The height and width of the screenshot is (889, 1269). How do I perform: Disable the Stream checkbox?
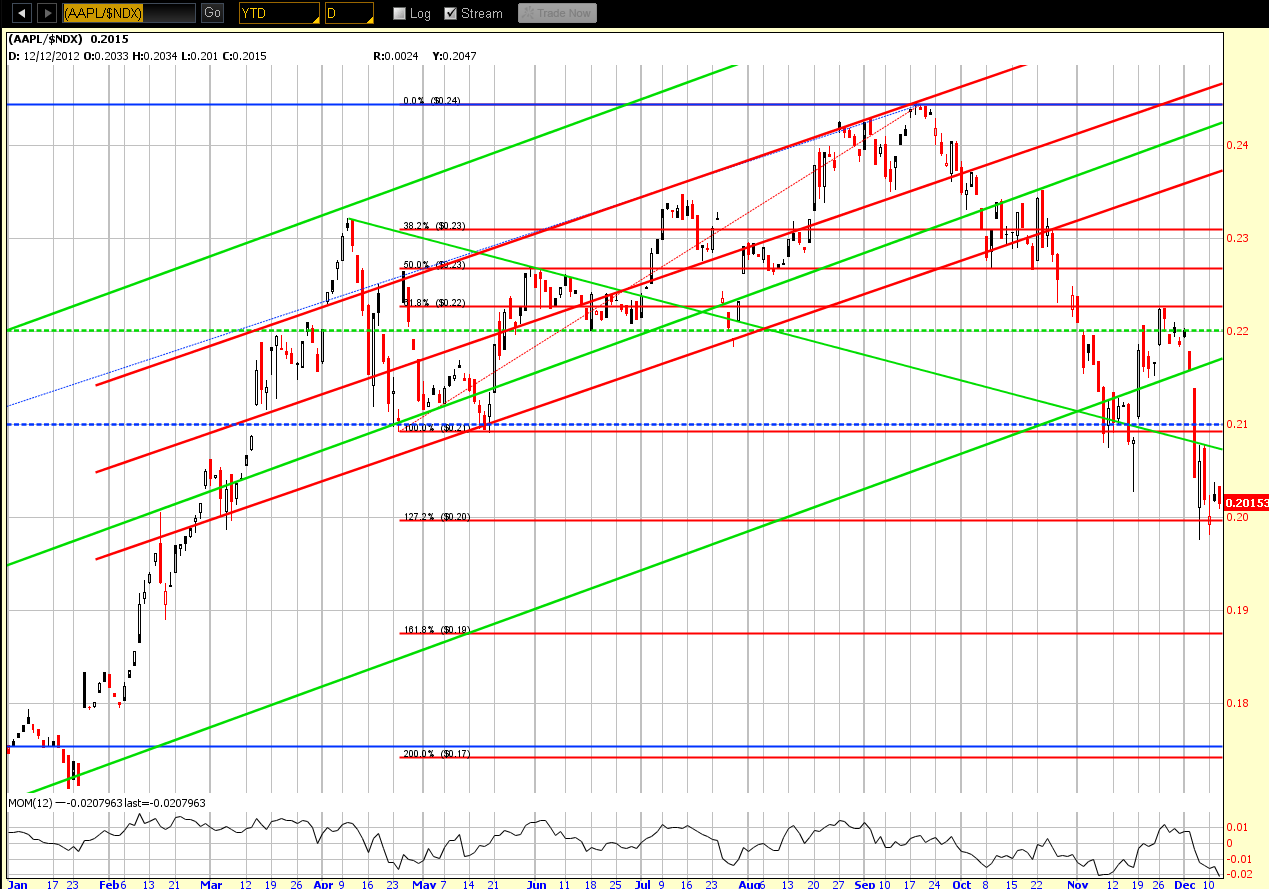451,14
